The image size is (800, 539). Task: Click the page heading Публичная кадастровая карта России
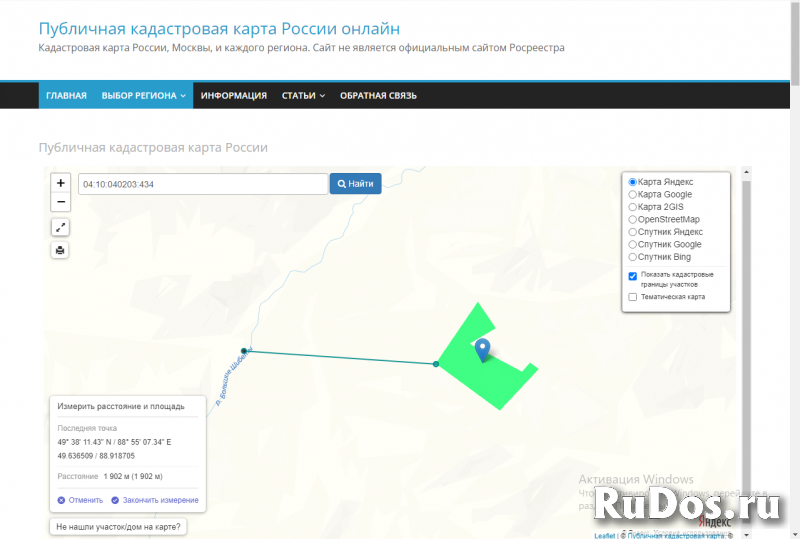pyautogui.click(x=153, y=148)
